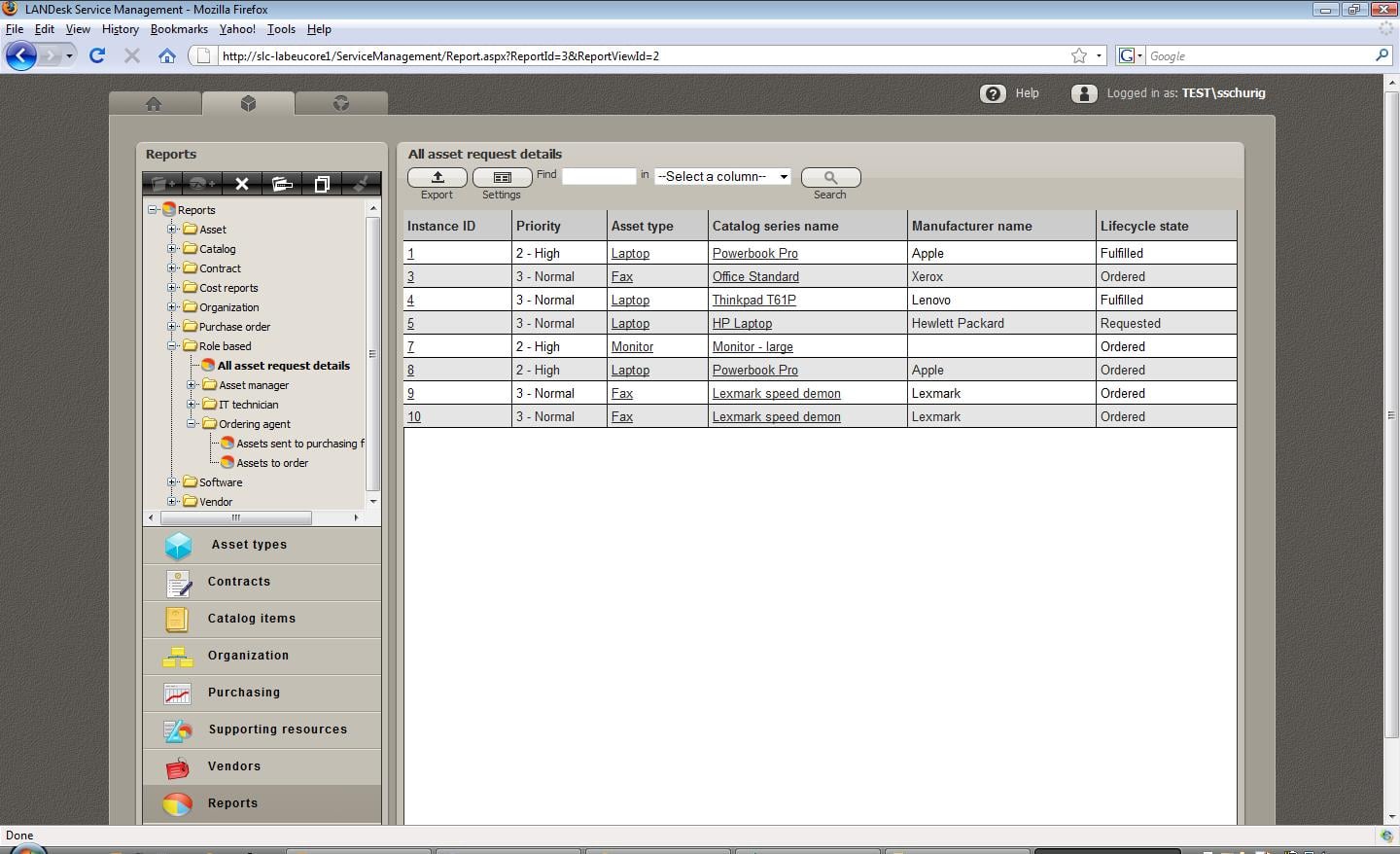Image resolution: width=1400 pixels, height=854 pixels.
Task: Expand the Cost reports folder
Action: 172,288
